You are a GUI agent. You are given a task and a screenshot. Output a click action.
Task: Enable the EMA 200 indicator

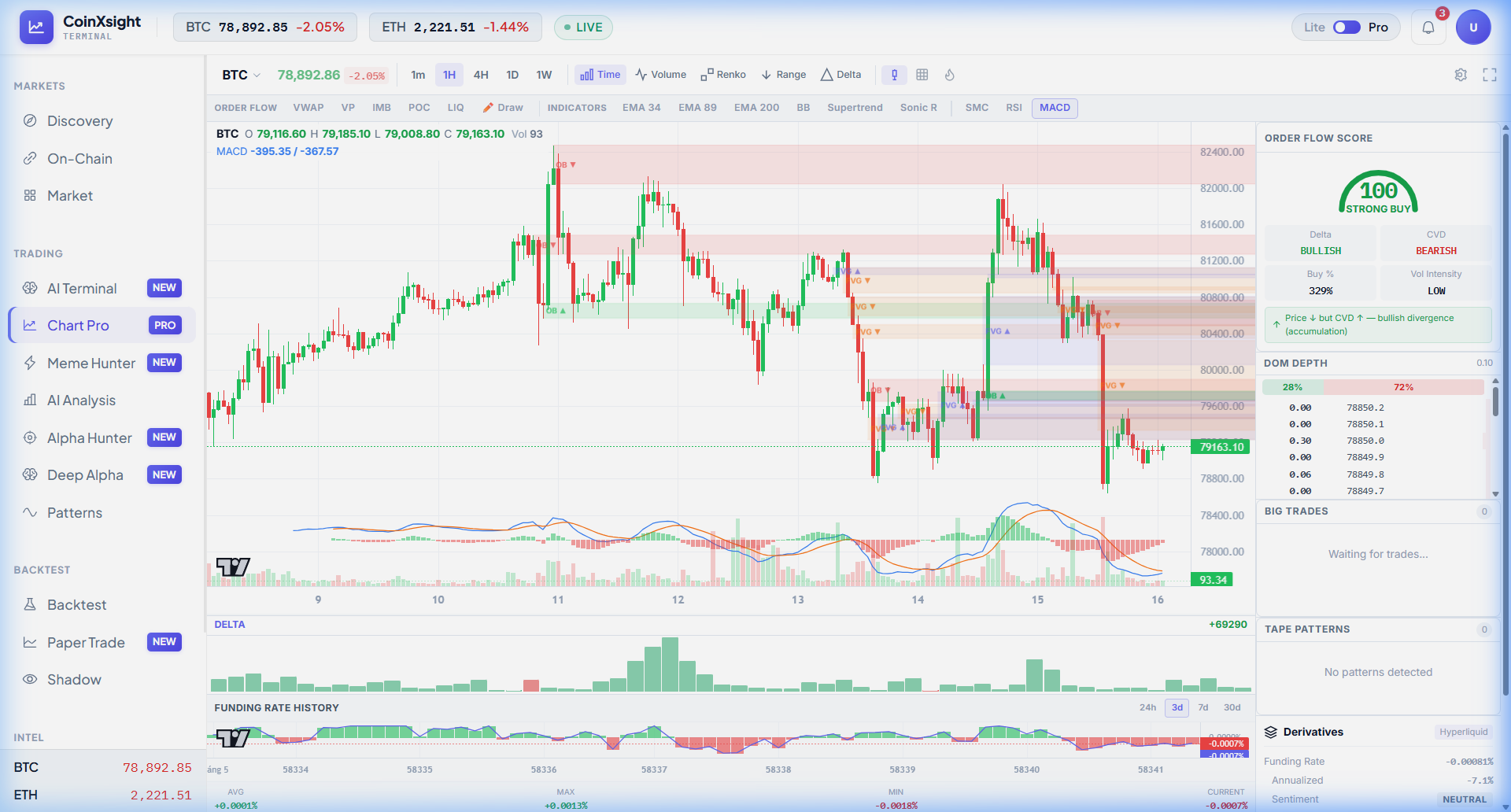756,108
